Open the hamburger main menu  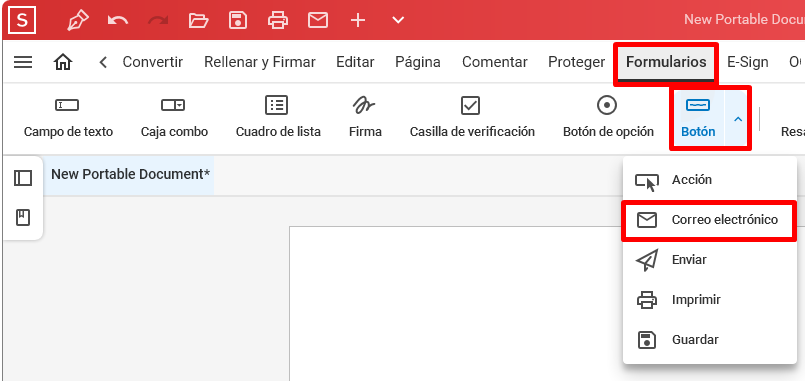click(x=23, y=62)
